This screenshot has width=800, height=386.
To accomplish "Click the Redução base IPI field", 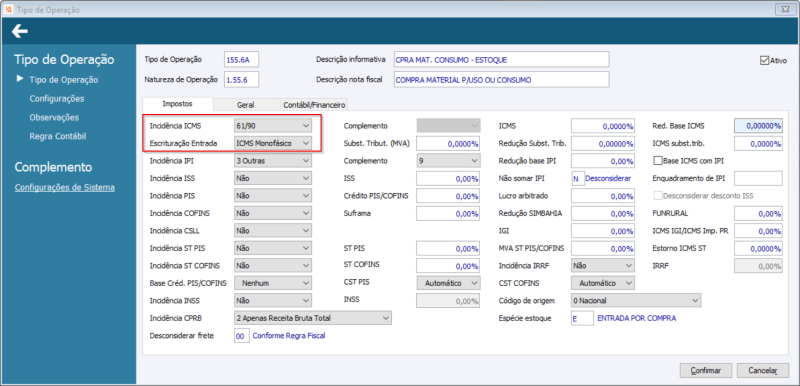I will click(x=603, y=161).
